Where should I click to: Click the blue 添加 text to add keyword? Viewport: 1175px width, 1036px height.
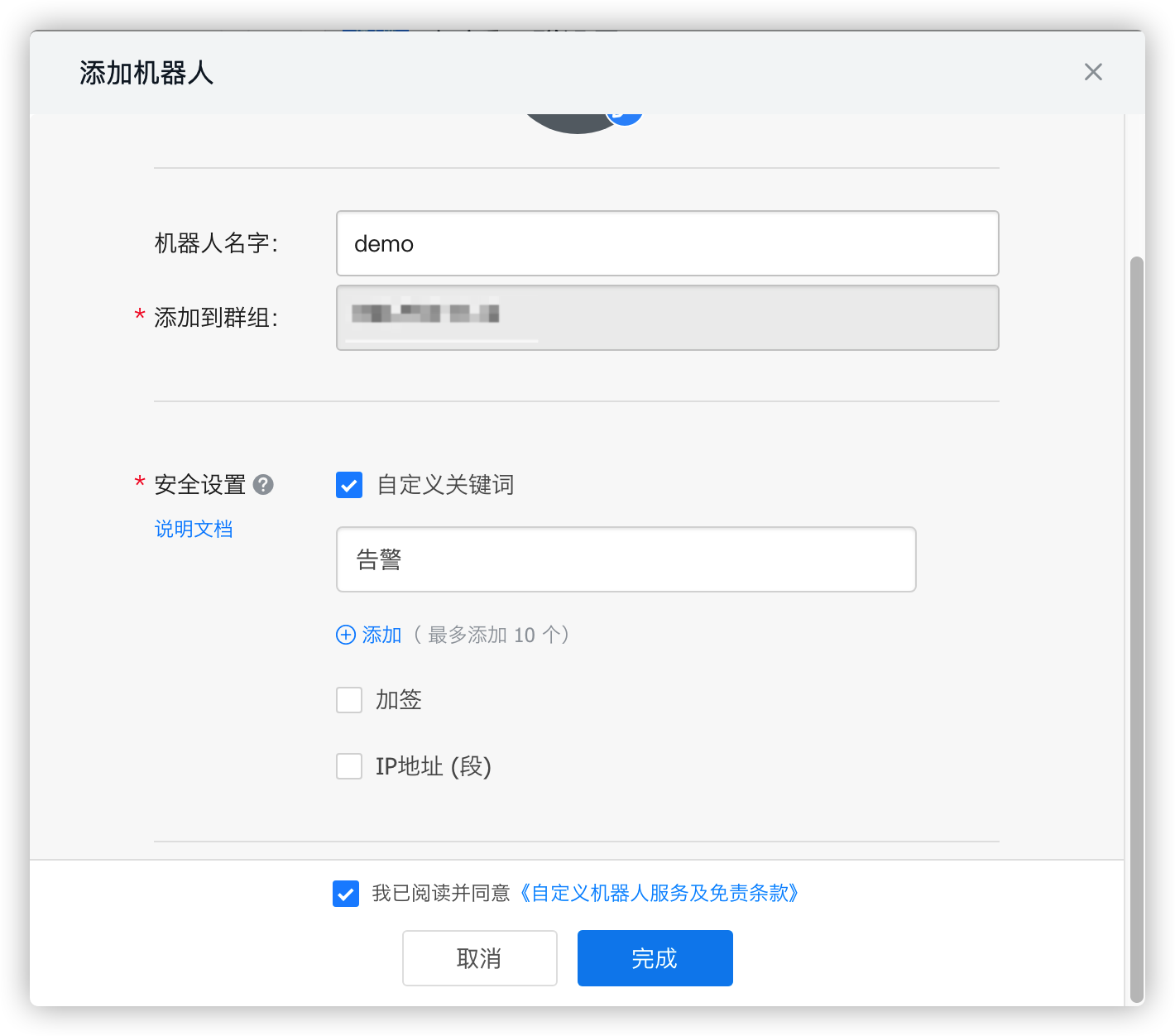381,635
